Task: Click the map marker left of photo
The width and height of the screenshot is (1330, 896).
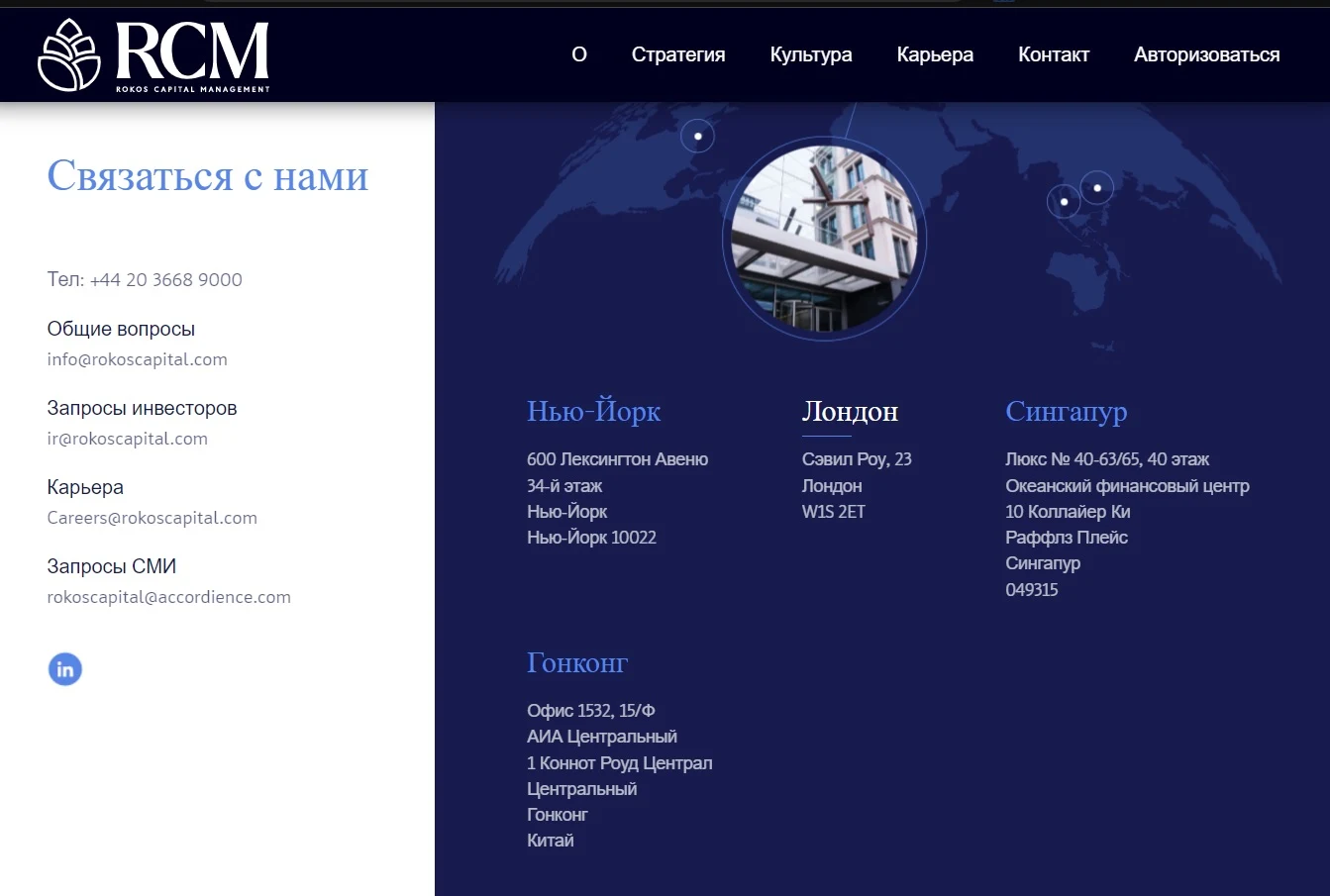Action: 697,136
